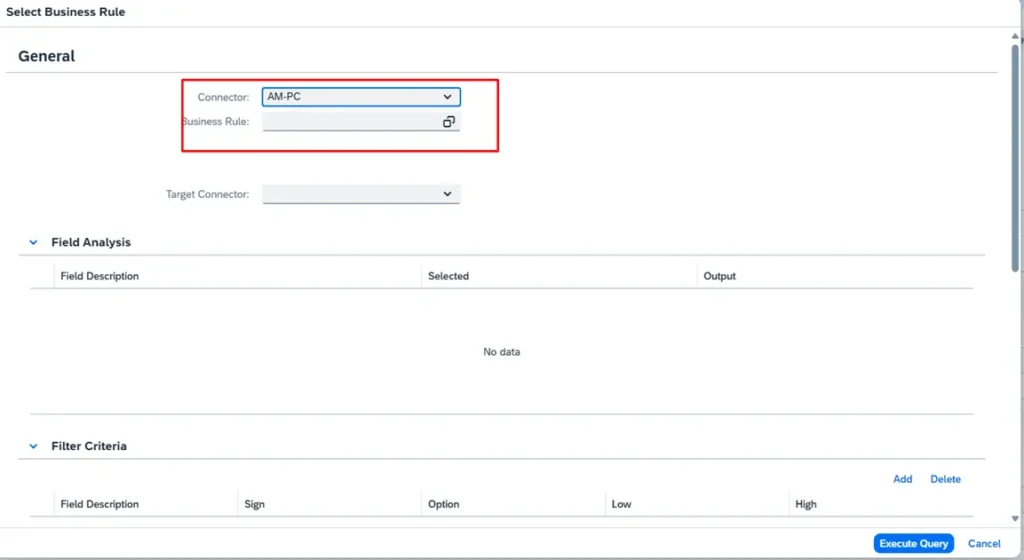Click the Sign column header
The width and height of the screenshot is (1024, 560).
(x=255, y=504)
